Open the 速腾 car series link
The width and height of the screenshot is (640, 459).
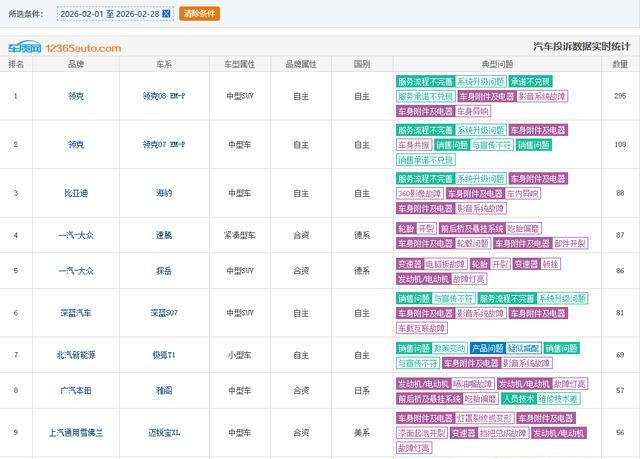163,235
